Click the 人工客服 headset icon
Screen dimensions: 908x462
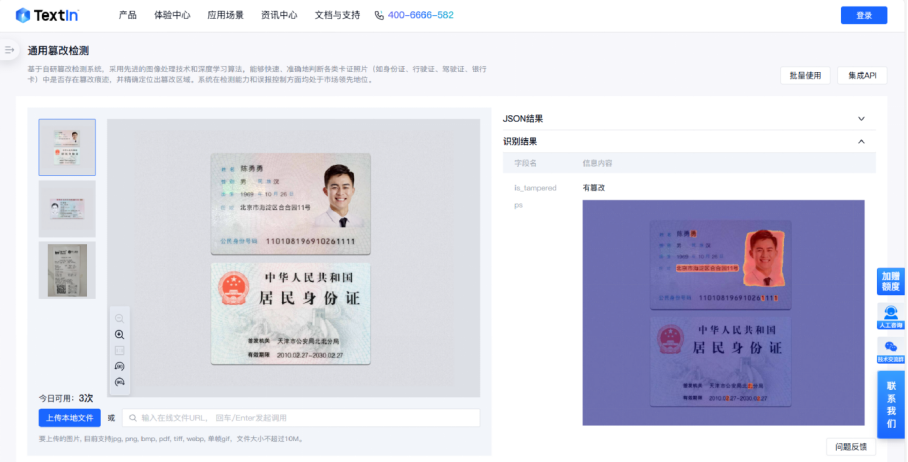pos(891,316)
